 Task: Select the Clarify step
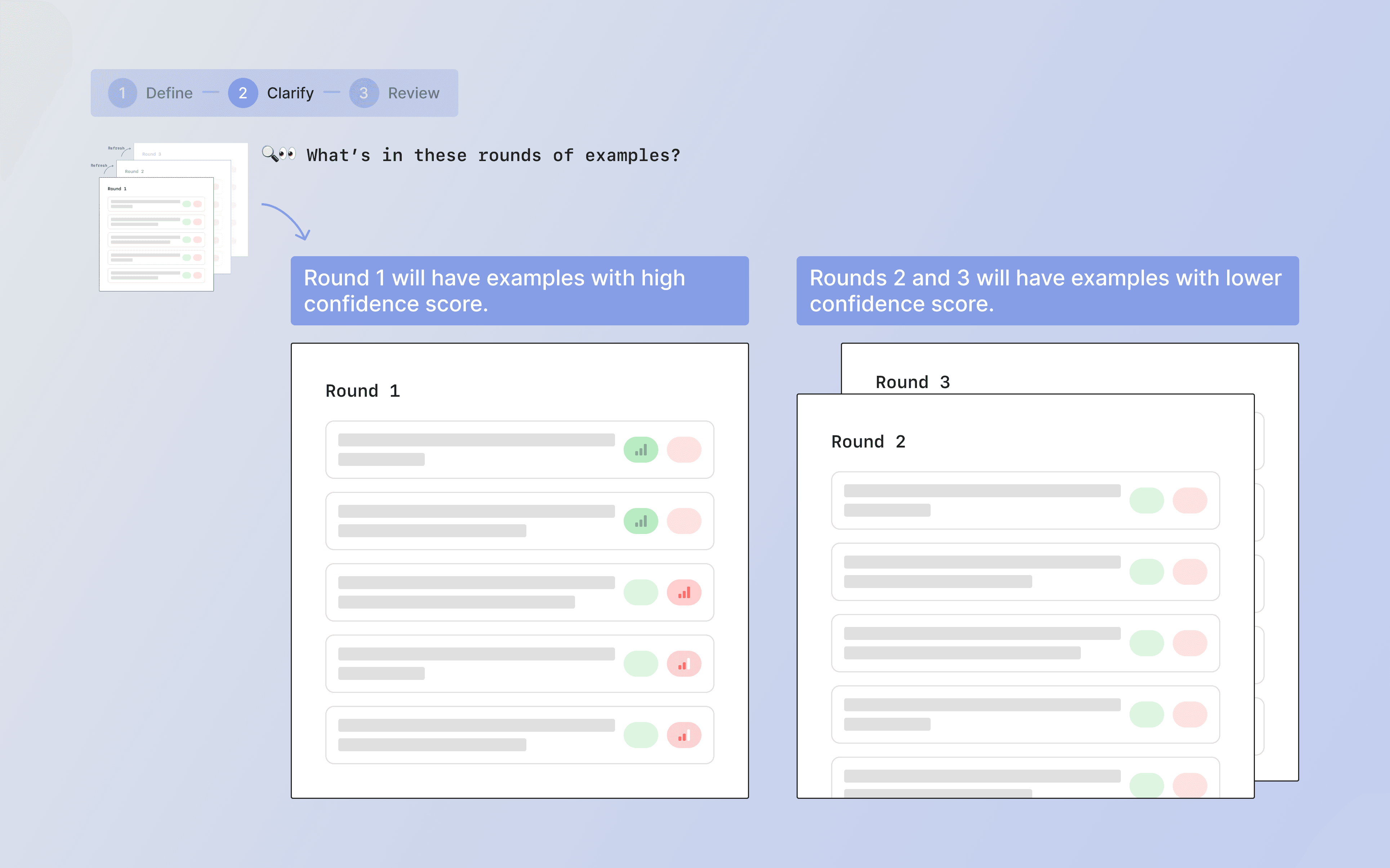coord(271,93)
